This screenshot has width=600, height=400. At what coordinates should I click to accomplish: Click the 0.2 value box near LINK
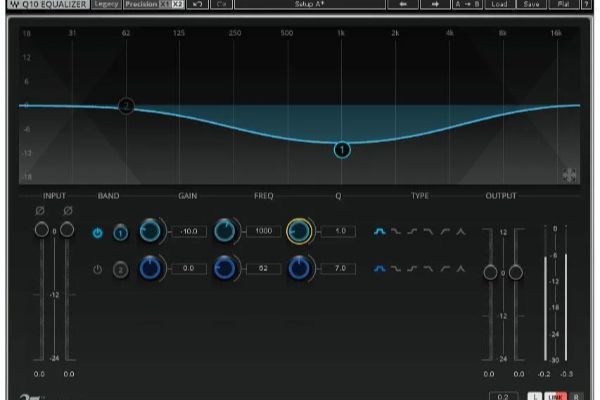point(504,396)
